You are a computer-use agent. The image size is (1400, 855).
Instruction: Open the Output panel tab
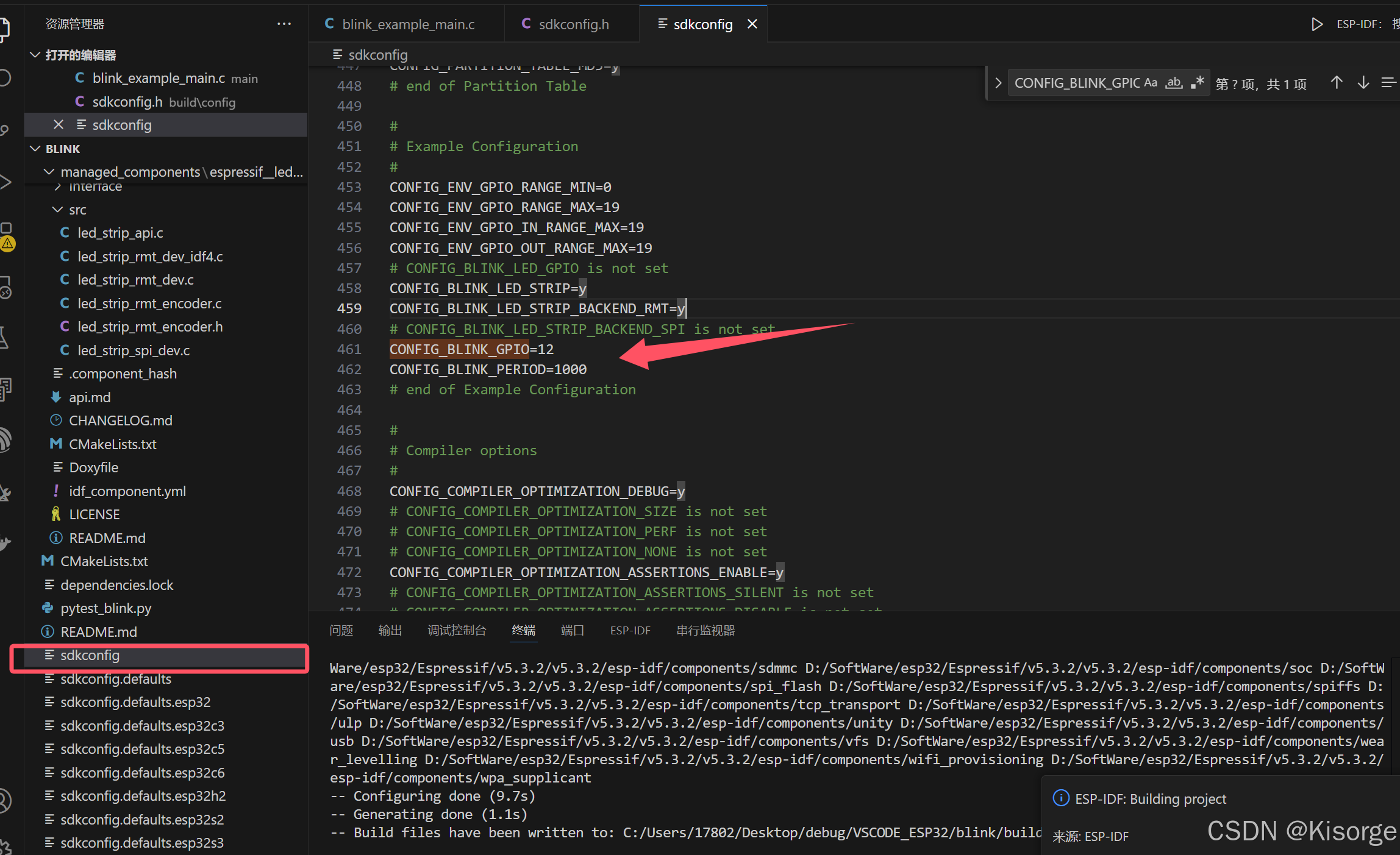[390, 630]
